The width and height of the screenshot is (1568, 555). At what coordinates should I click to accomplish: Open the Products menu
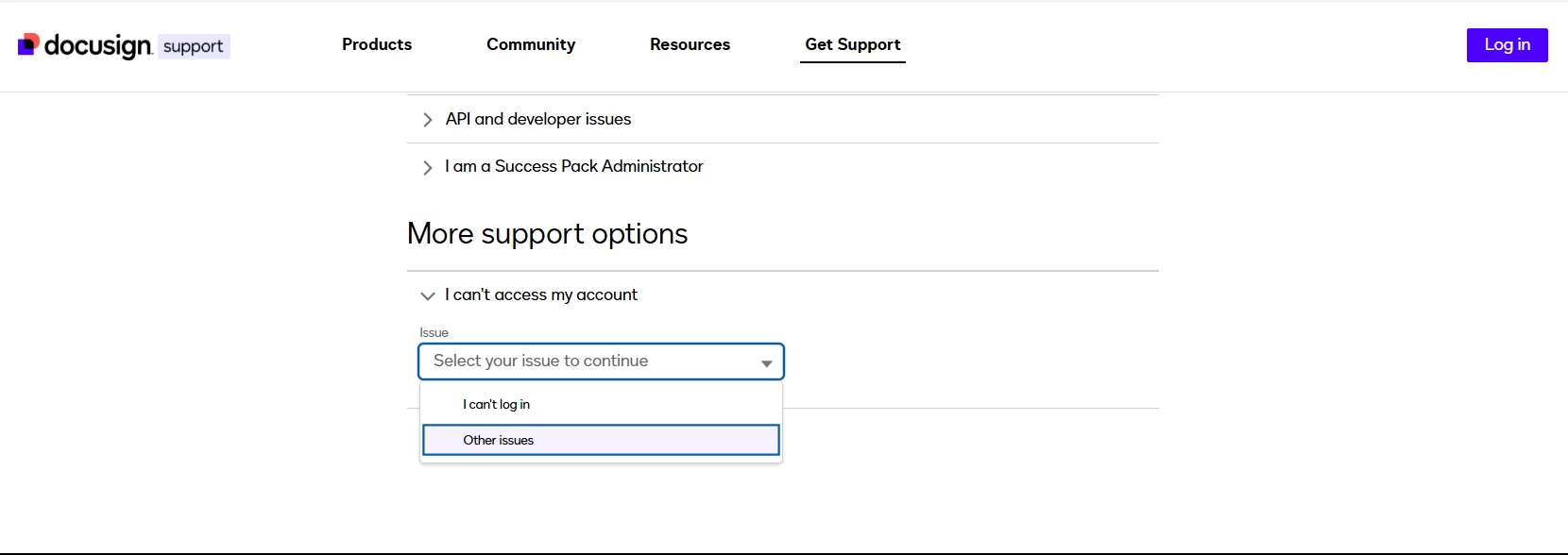(x=377, y=44)
